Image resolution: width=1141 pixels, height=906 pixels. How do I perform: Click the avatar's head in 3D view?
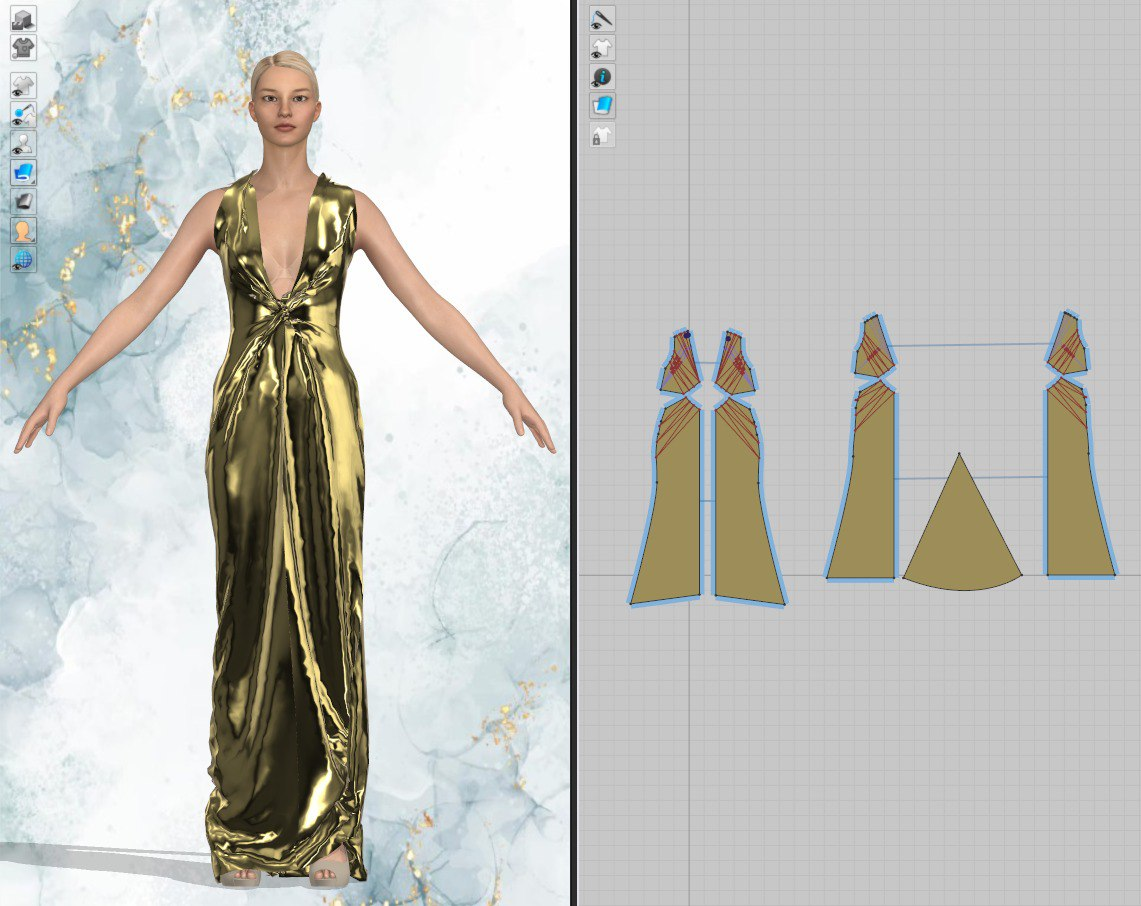[x=285, y=95]
